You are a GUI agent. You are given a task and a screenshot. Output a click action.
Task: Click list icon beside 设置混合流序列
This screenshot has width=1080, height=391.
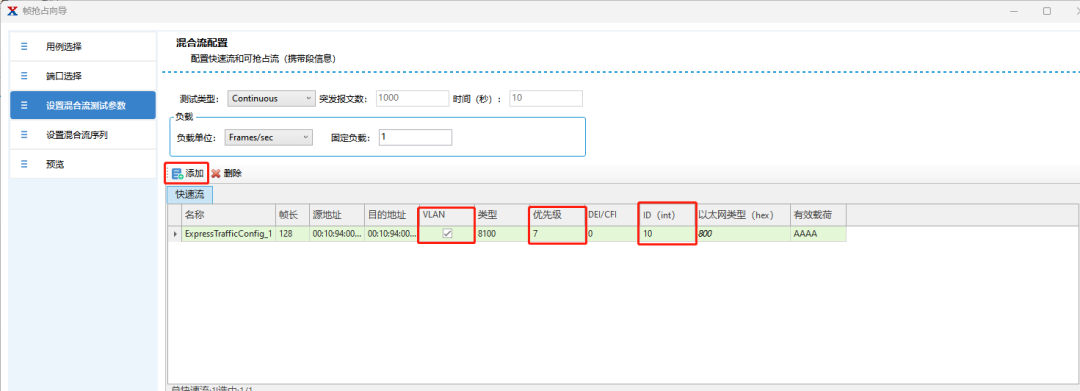[24, 135]
